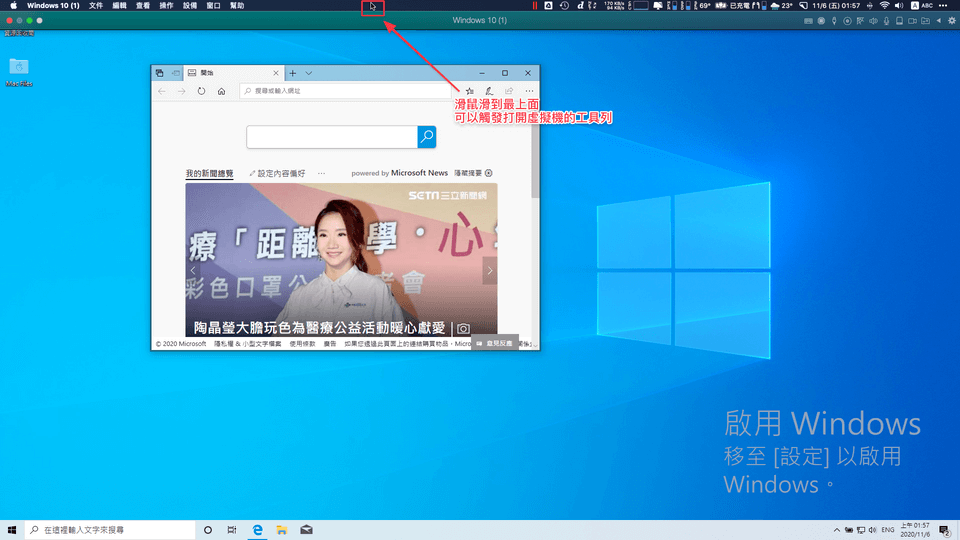Show the next news slide arrow
The height and width of the screenshot is (540, 960).
tap(490, 270)
